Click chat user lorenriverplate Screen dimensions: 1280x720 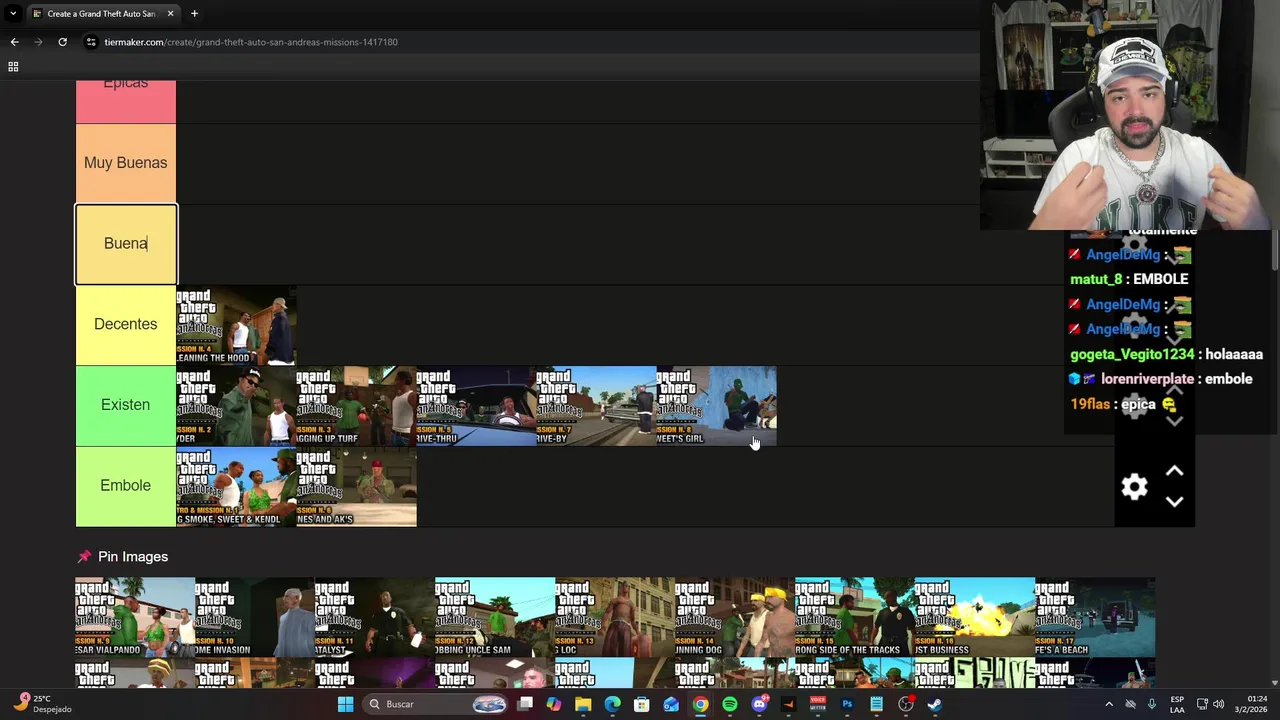tap(1147, 380)
